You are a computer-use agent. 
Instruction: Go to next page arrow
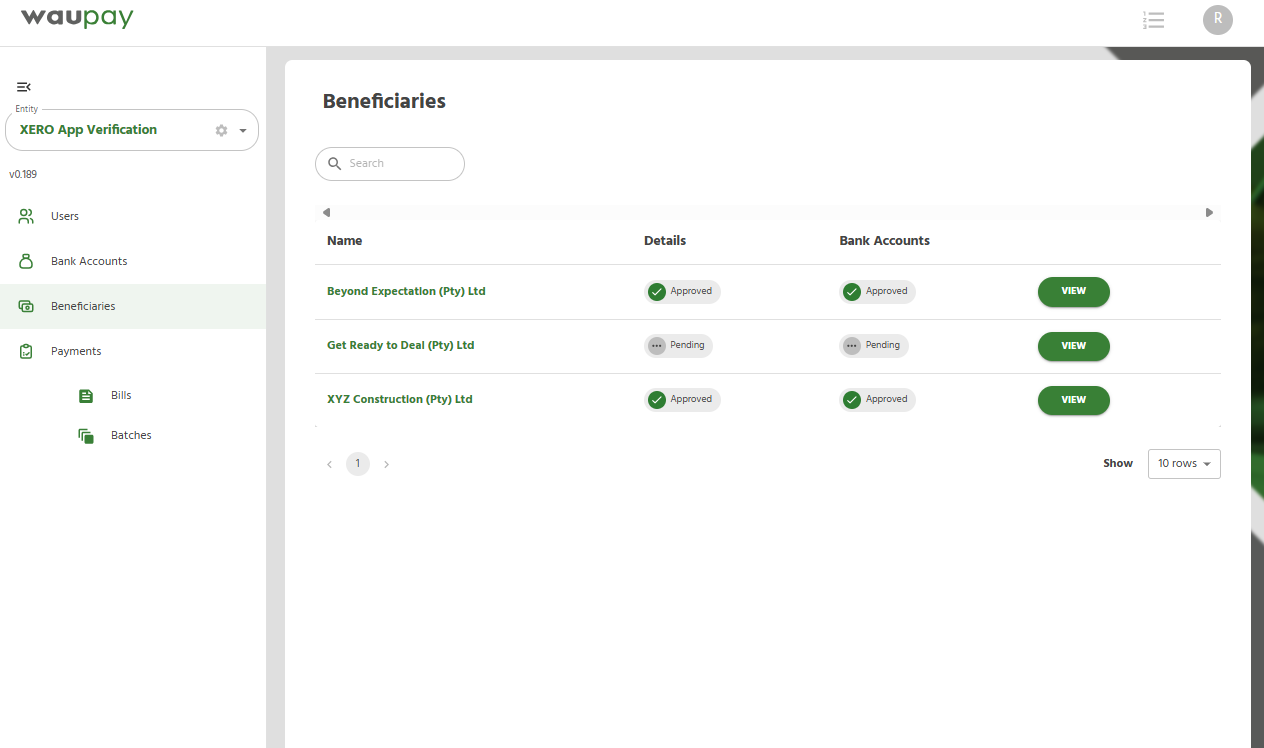(387, 465)
